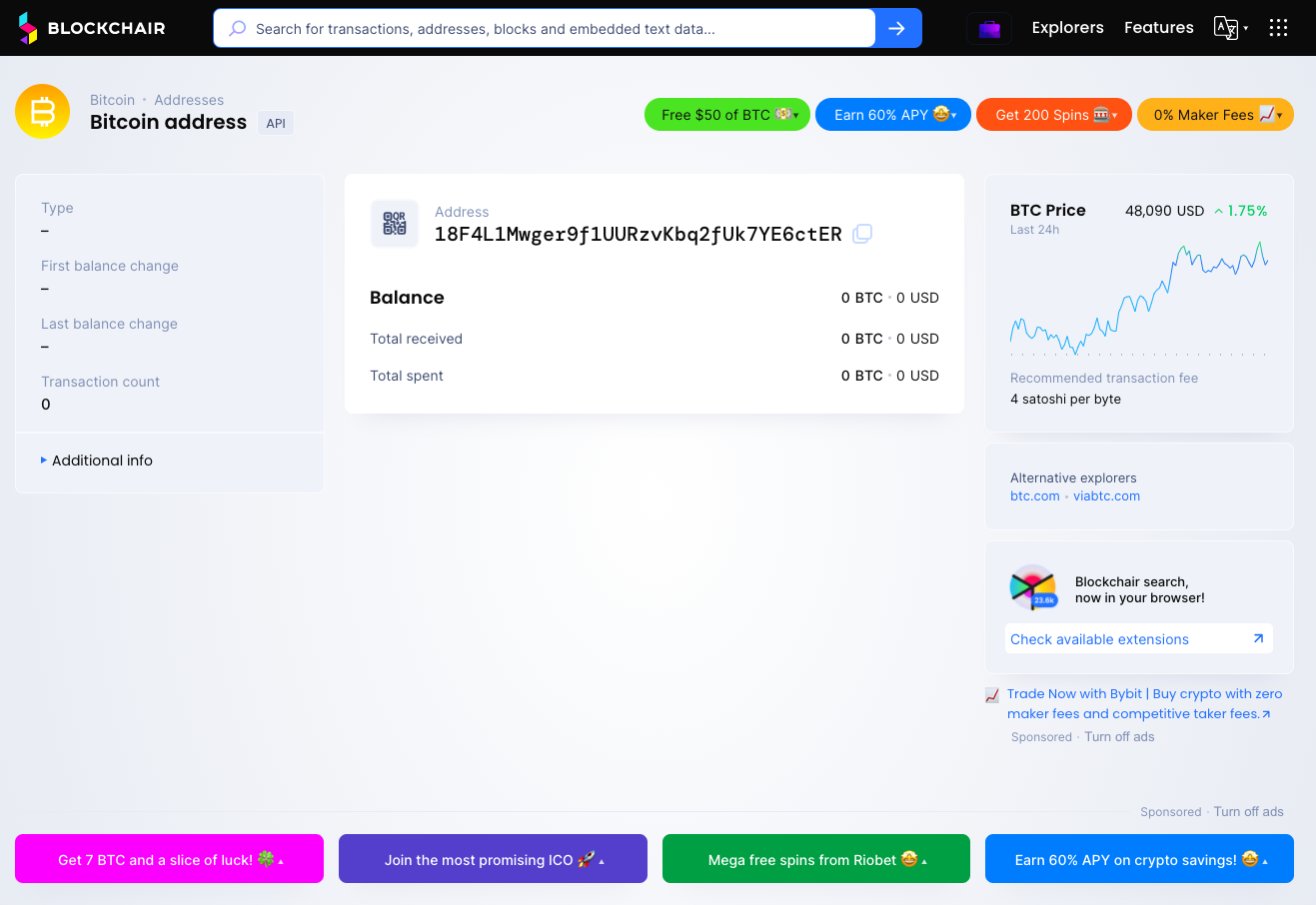Click the orange Bitcoin coin icon
This screenshot has height=905, width=1316.
pos(43,112)
